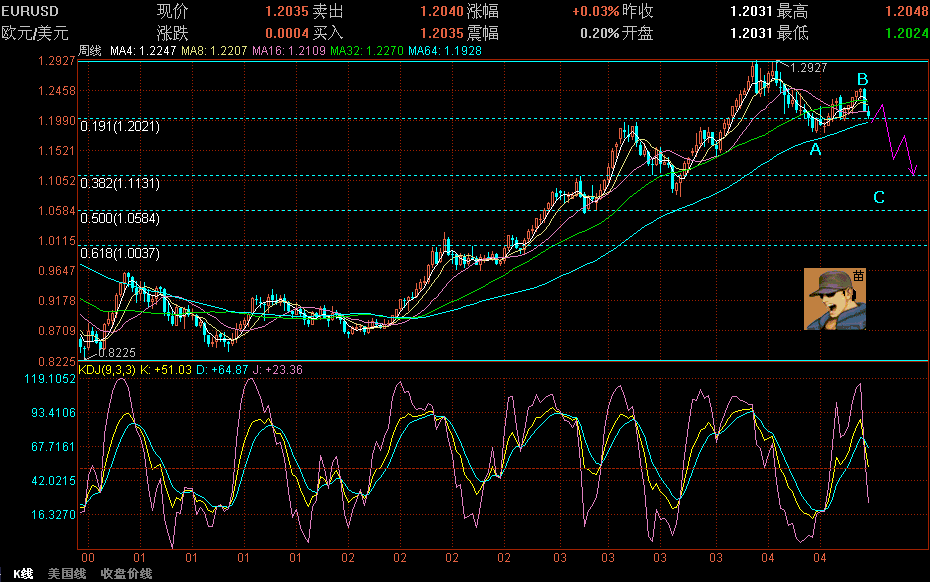
Task: Click the 16.3270 KDJ axis label
Action: (53, 514)
